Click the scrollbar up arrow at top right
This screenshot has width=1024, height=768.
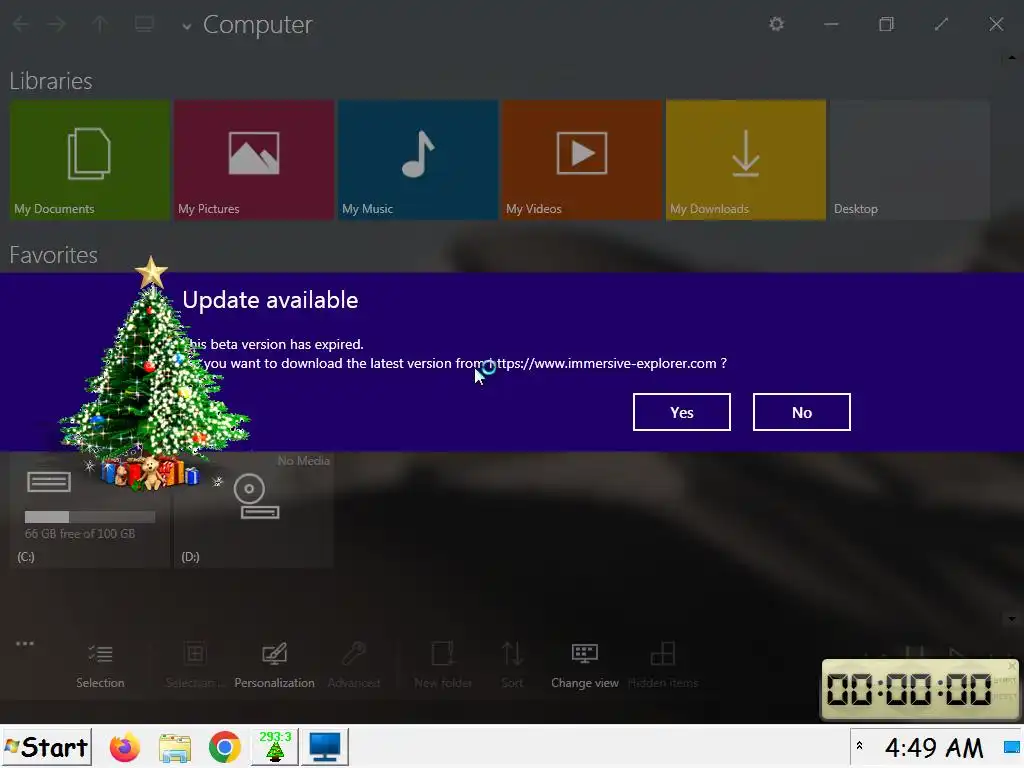tap(1012, 57)
